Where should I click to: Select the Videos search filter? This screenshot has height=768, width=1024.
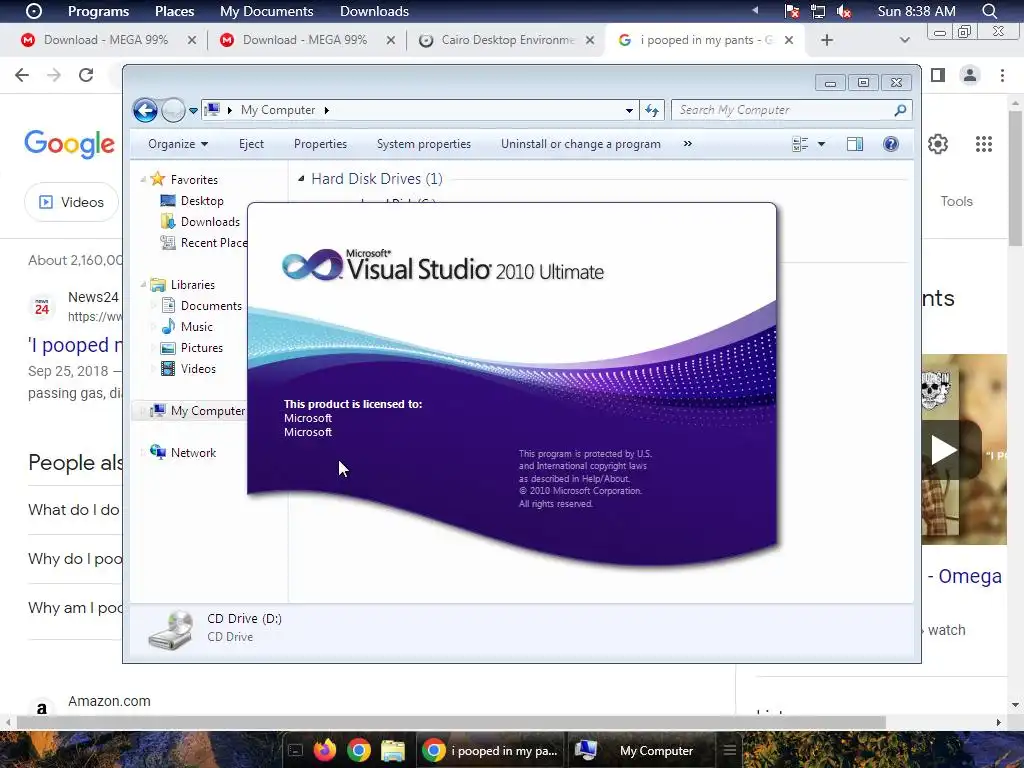click(x=72, y=202)
